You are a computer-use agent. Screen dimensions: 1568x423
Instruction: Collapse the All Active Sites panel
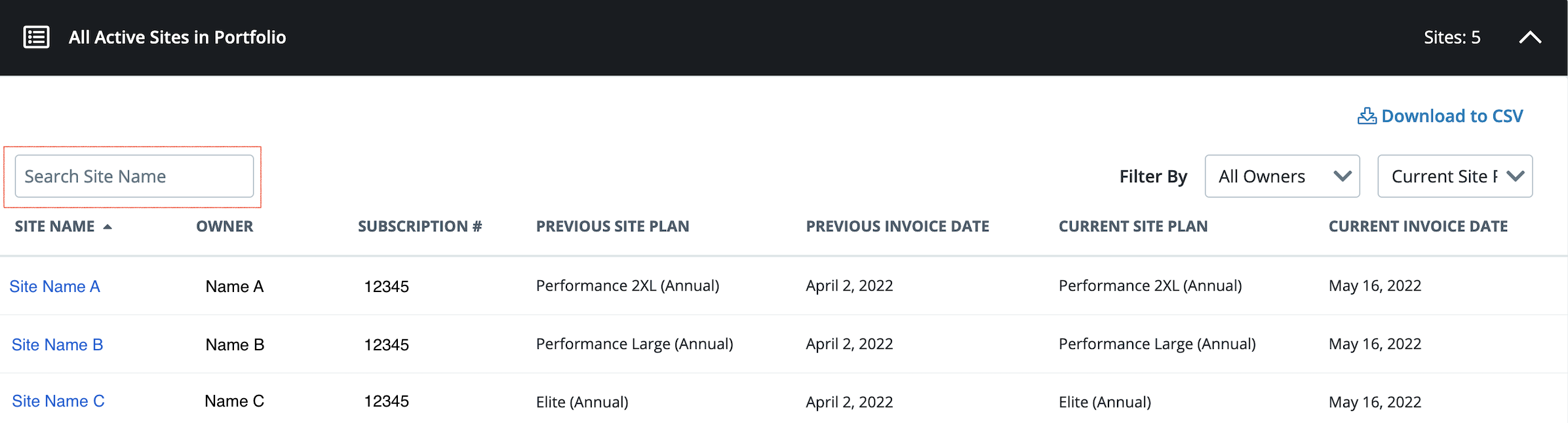click(x=1530, y=37)
